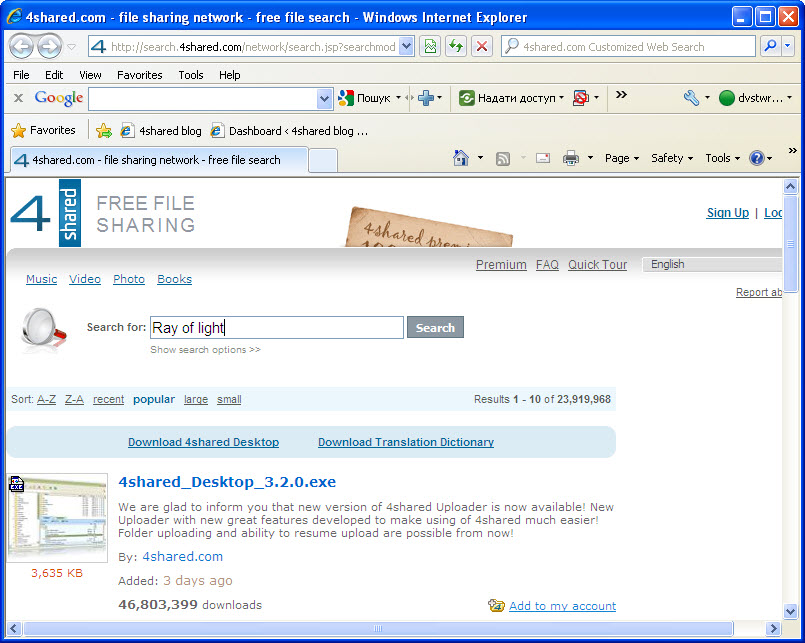Screen dimensions: 805x643
Task: Open the Help menu
Action: pyautogui.click(x=229, y=75)
